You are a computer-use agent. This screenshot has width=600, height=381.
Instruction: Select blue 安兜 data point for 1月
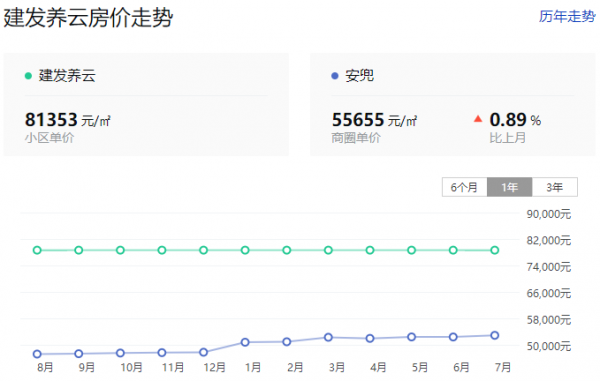point(245,342)
